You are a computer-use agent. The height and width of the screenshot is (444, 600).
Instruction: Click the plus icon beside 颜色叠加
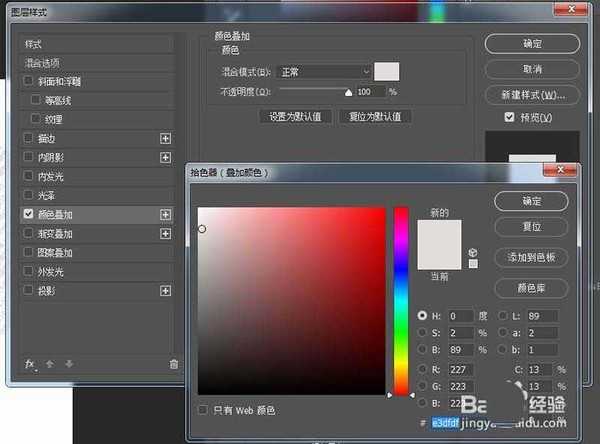tap(166, 215)
